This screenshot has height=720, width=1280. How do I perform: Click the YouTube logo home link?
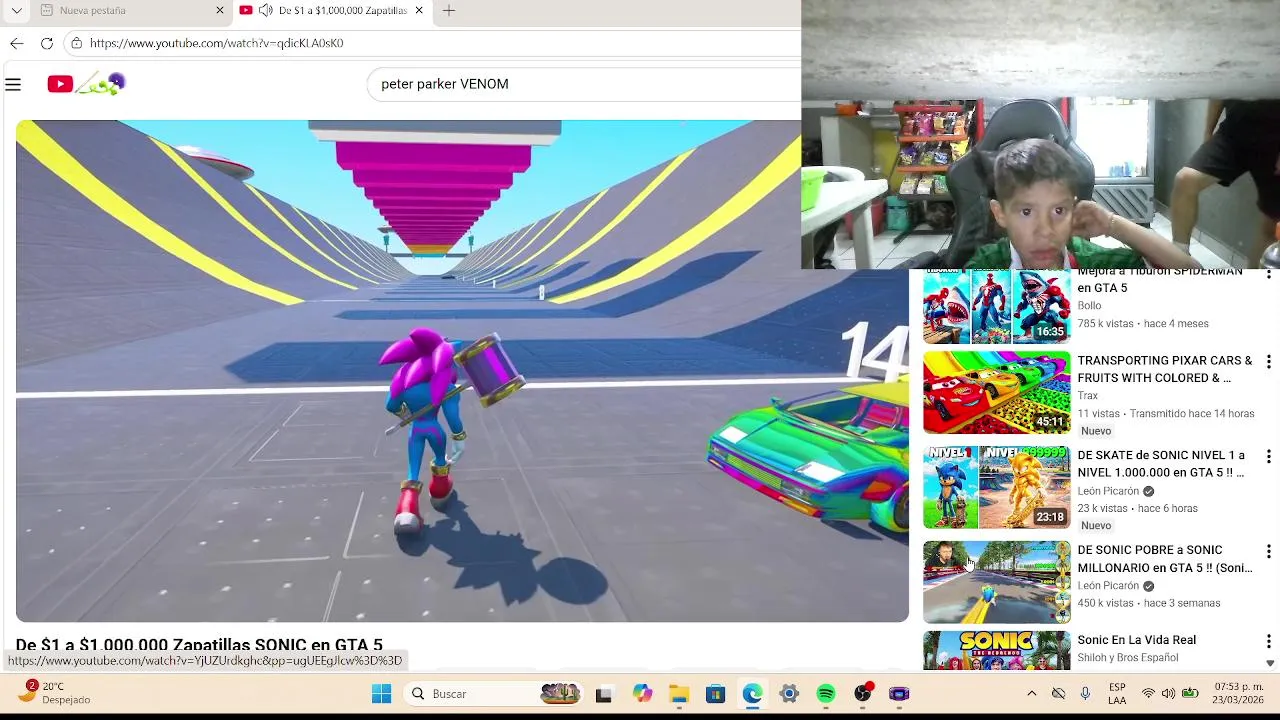tap(86, 84)
